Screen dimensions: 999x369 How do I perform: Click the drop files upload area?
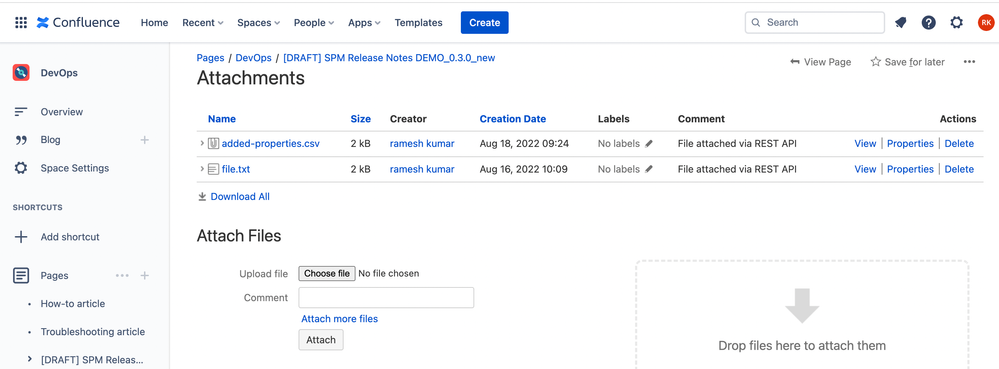tap(802, 315)
